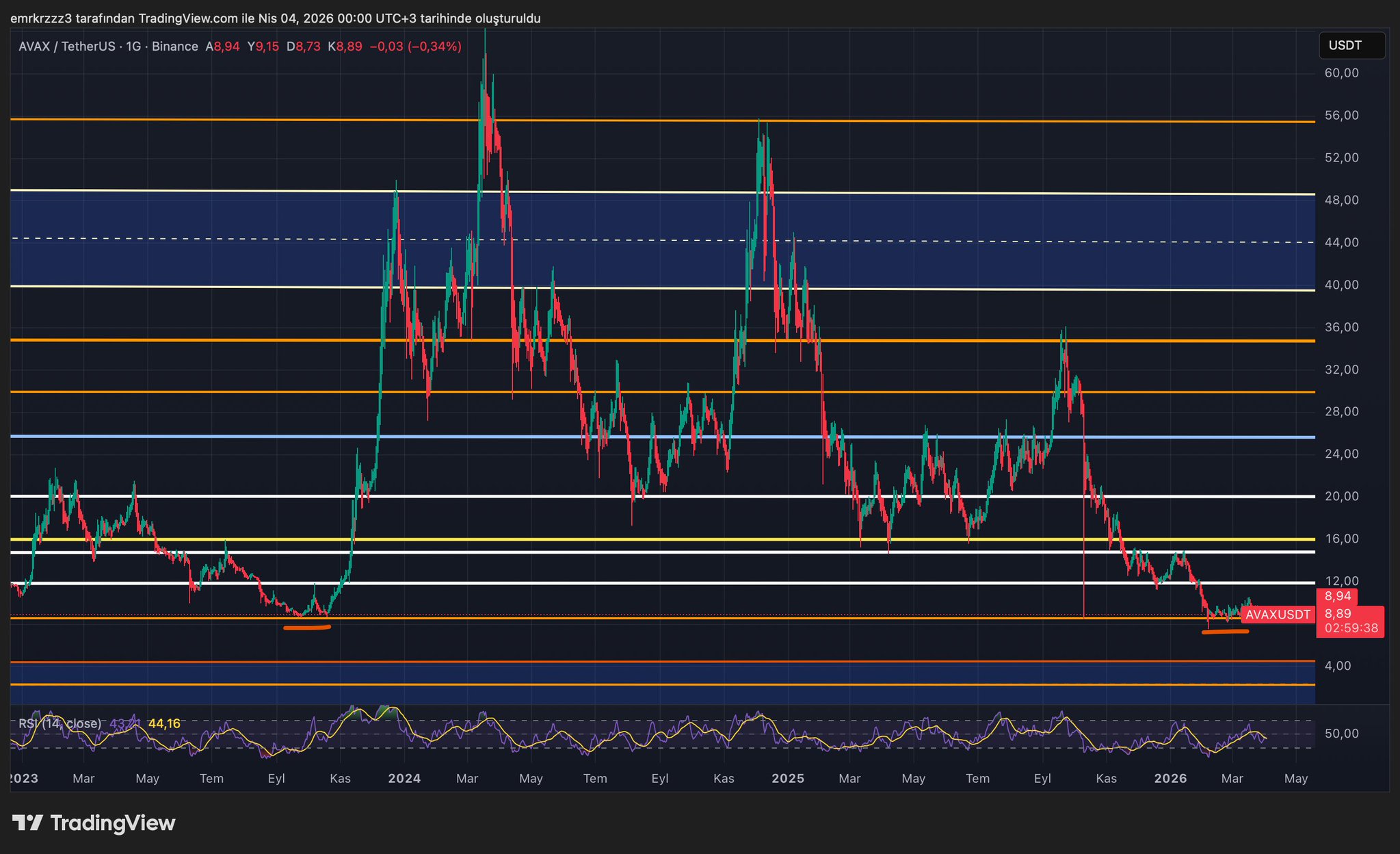Screen dimensions: 1400x854
Task: Click the yellow RSI value 44,16
Action: [164, 723]
